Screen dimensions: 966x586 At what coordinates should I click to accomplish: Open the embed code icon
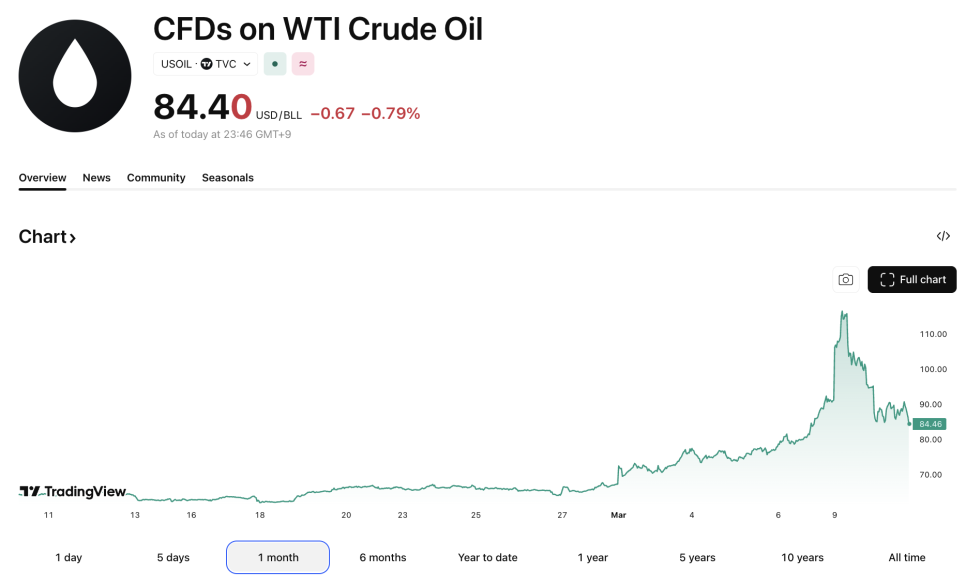click(943, 236)
